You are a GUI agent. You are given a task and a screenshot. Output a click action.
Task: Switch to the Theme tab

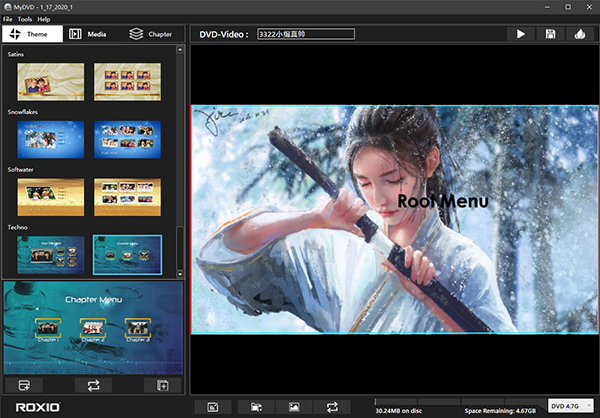[32, 34]
